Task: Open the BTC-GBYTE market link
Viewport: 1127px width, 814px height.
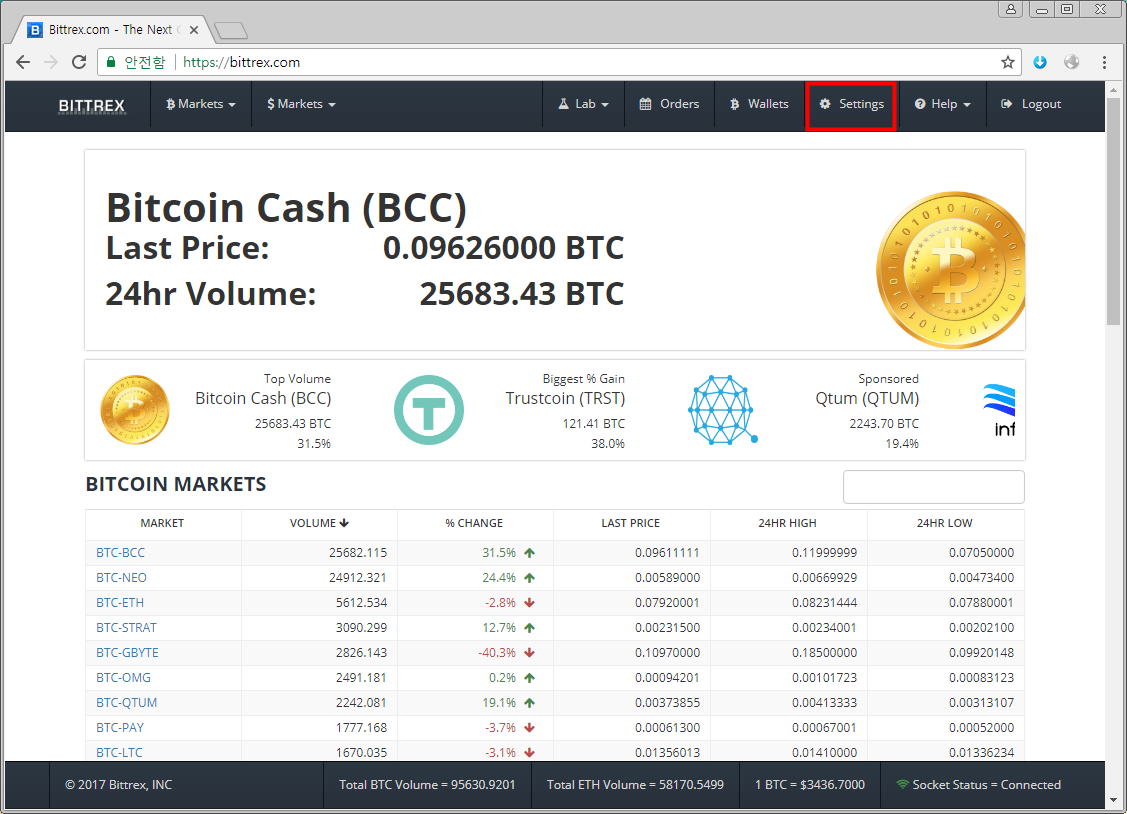Action: (127, 653)
